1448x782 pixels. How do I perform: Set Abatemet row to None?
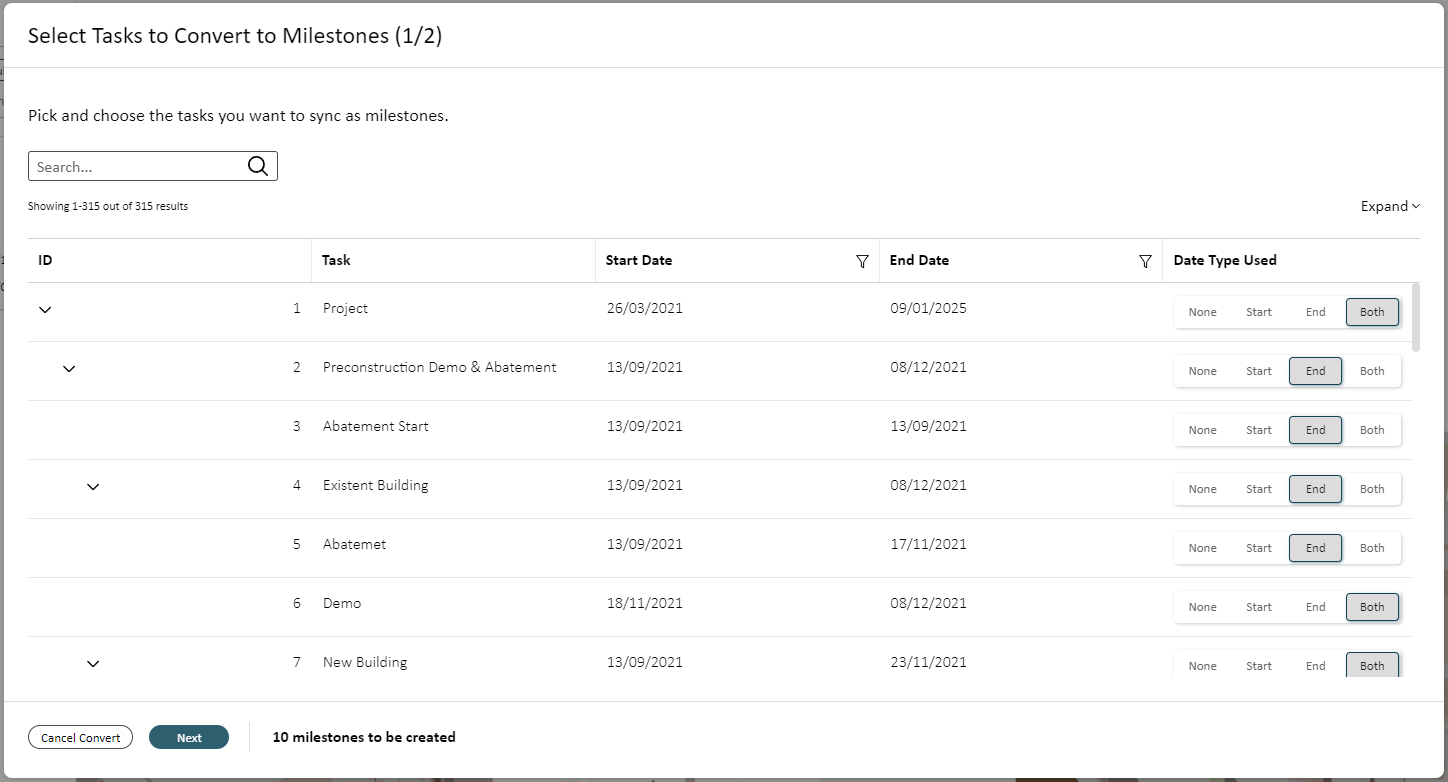(x=1203, y=548)
